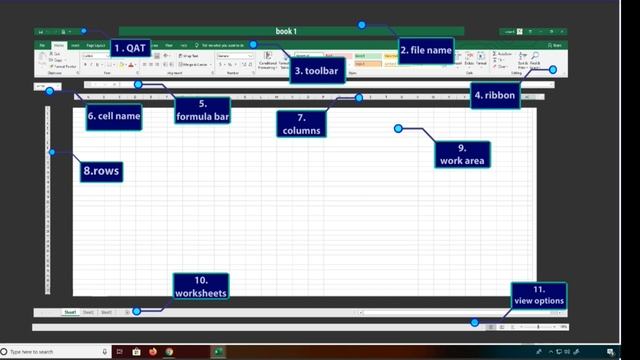
Task: Open the Alignment group dialog launcher
Action: (x=213, y=73)
